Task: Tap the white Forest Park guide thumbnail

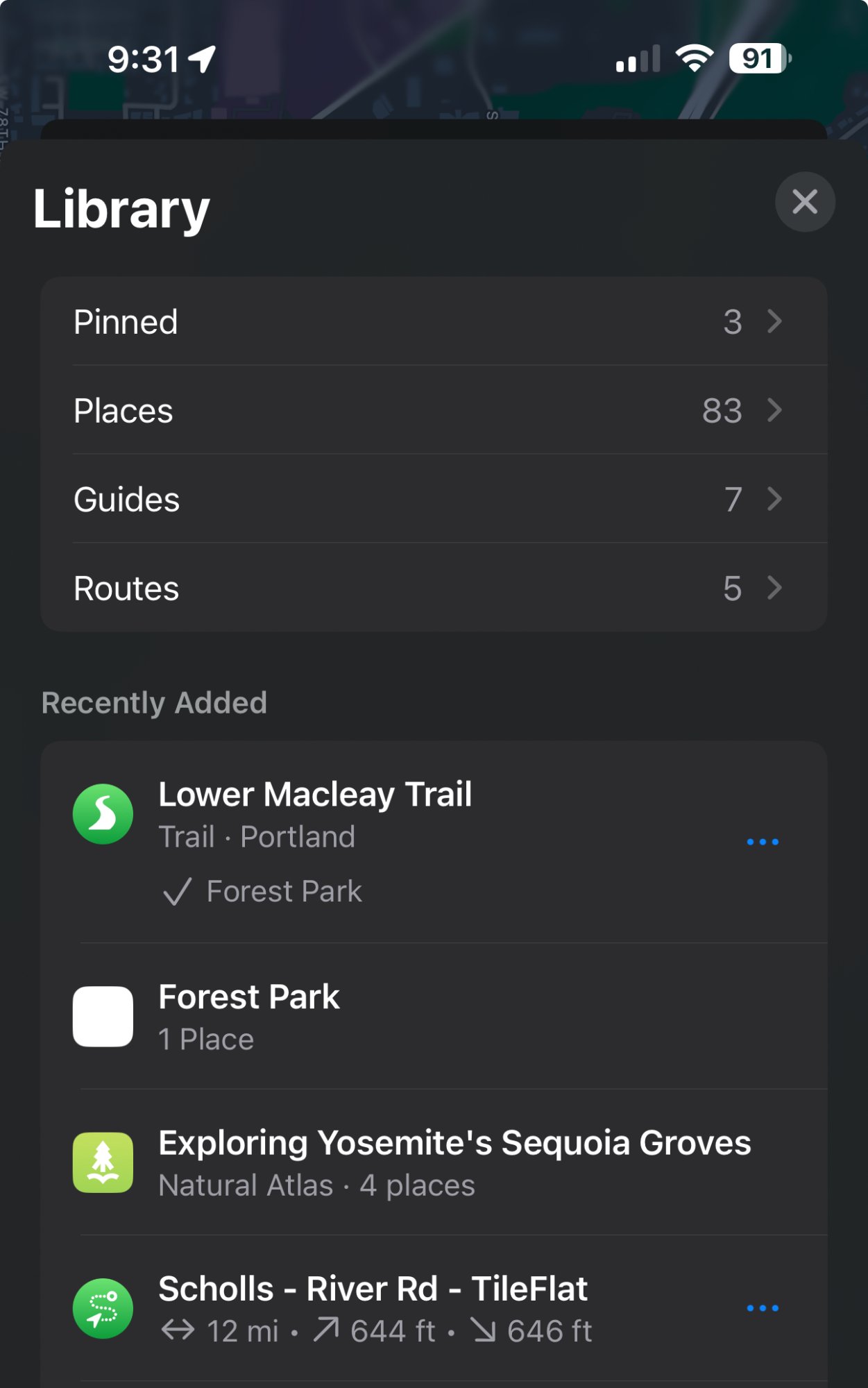Action: click(103, 1016)
